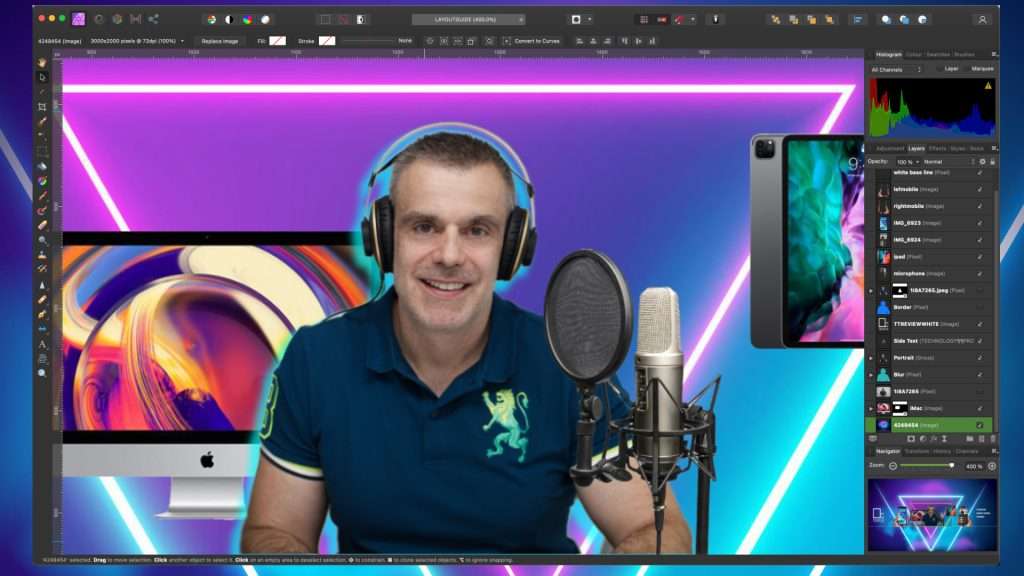
Task: Hide the iMac layer
Action: point(980,408)
